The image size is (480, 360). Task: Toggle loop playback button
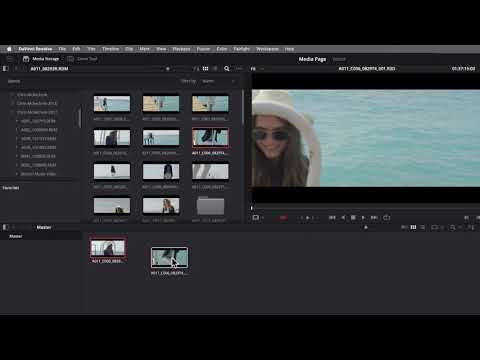[x=386, y=218]
